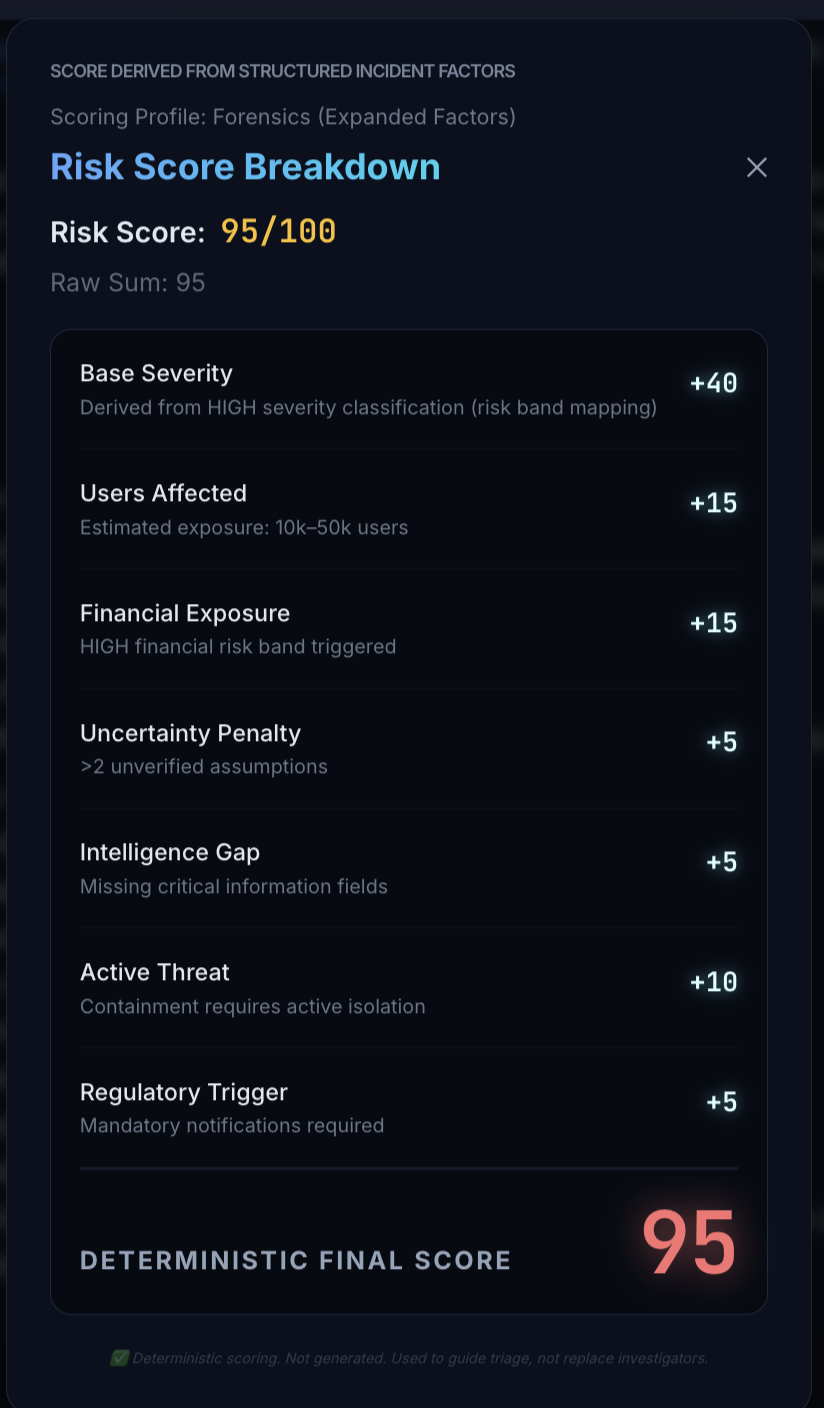The height and width of the screenshot is (1408, 824).
Task: Close the Risk Score Breakdown dialog
Action: pos(757,168)
